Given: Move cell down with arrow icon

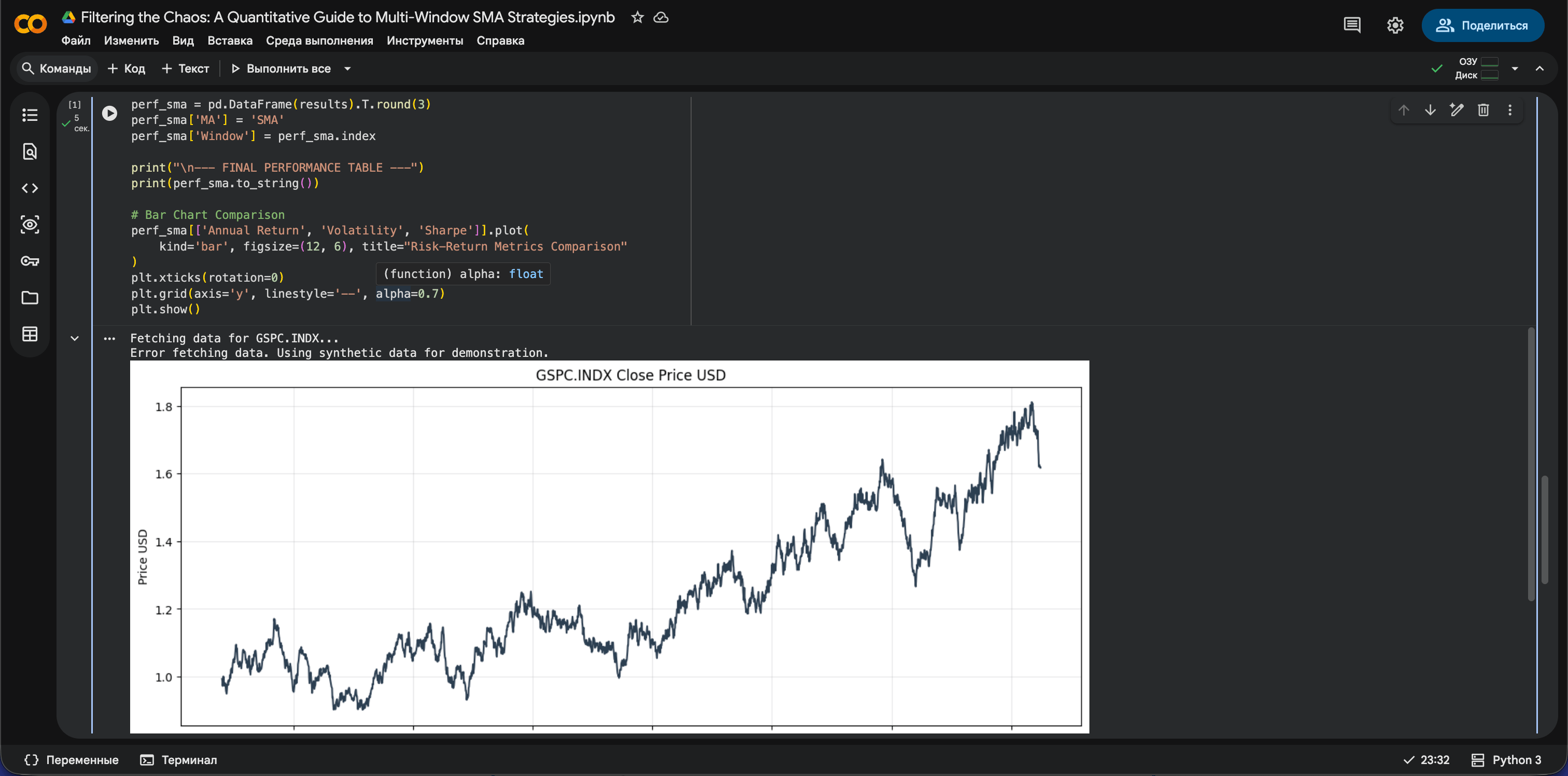Looking at the screenshot, I should coord(1431,110).
